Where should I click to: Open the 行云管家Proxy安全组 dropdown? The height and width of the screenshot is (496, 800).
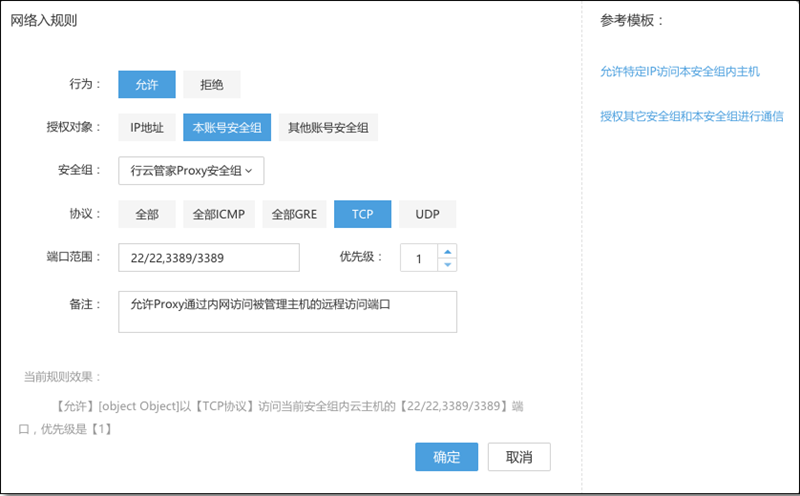click(190, 171)
